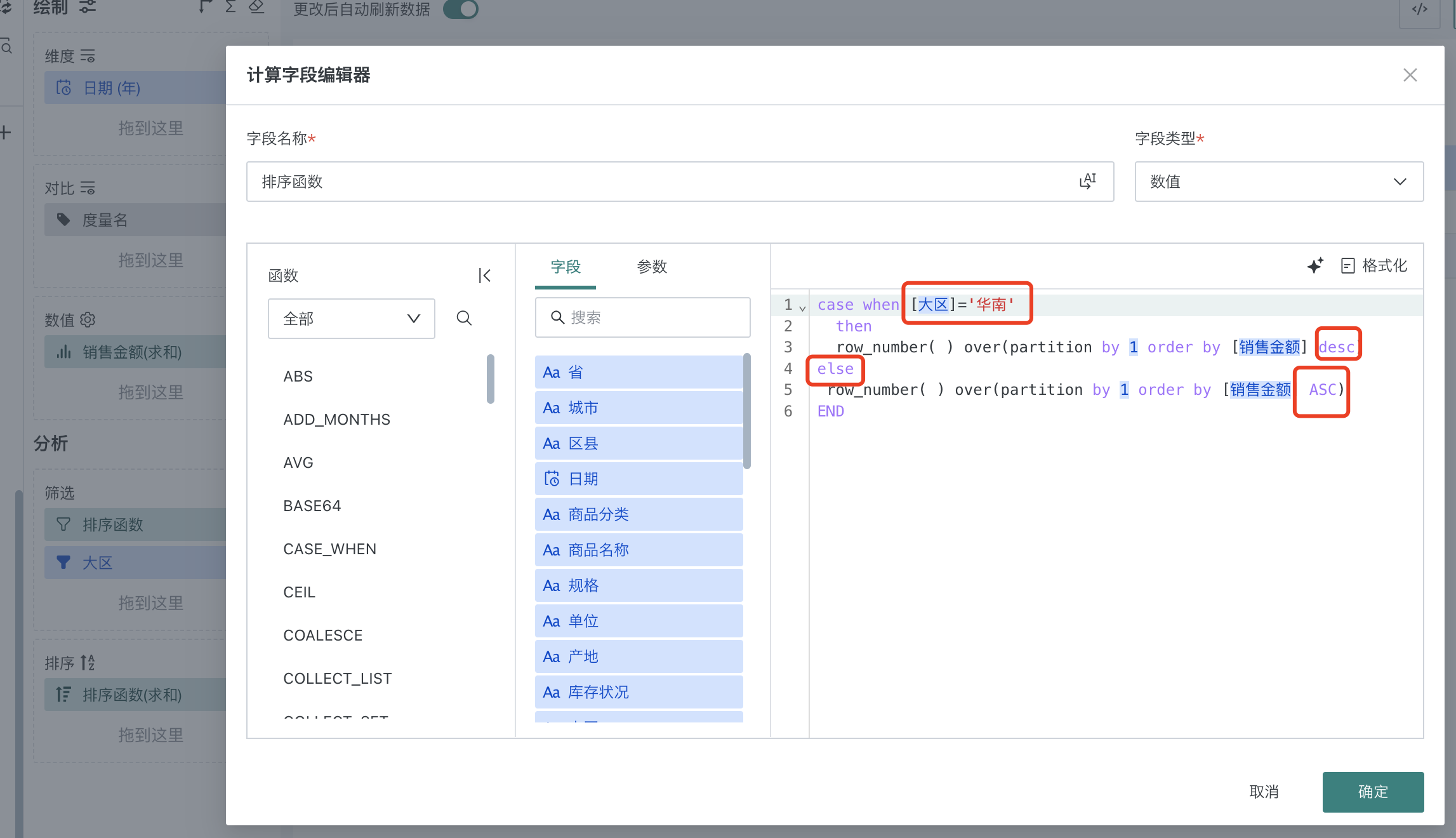Screen dimensions: 1456x838
Task: Open the 字段类型 数值 dropdown
Action: (1278, 182)
